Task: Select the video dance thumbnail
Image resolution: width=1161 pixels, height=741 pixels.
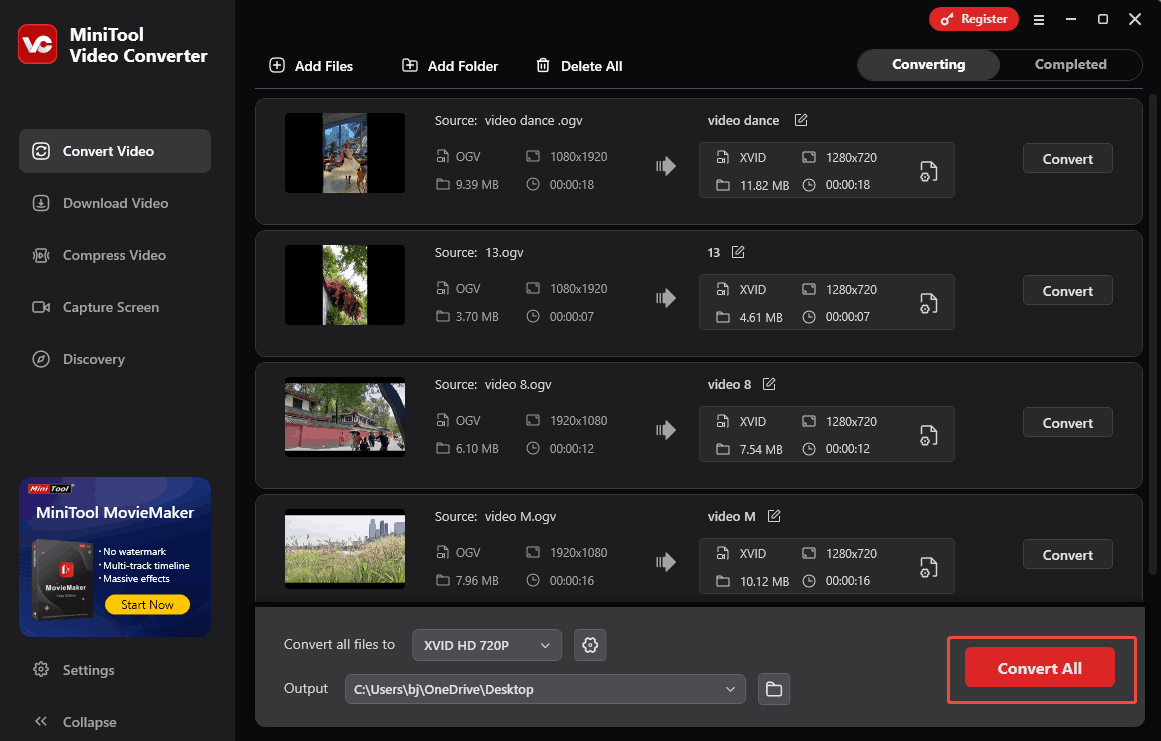Action: coord(345,153)
